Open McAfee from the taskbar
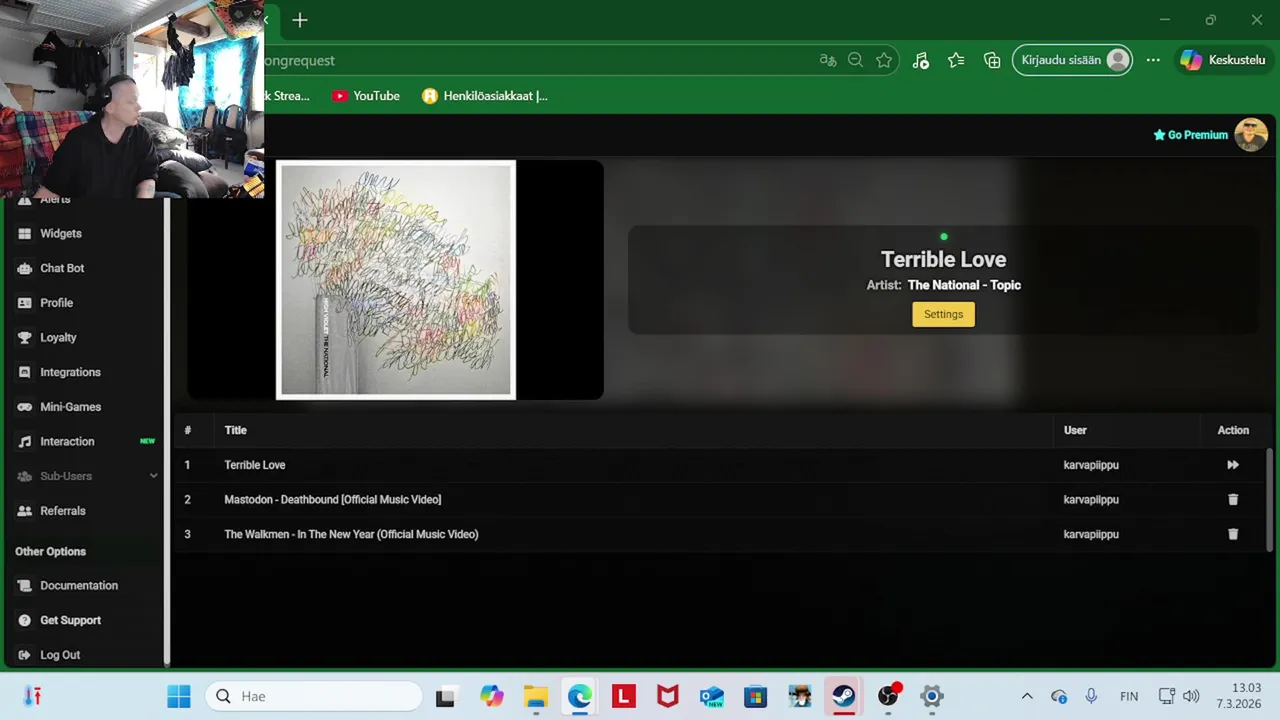Image resolution: width=1280 pixels, height=720 pixels. click(x=667, y=696)
